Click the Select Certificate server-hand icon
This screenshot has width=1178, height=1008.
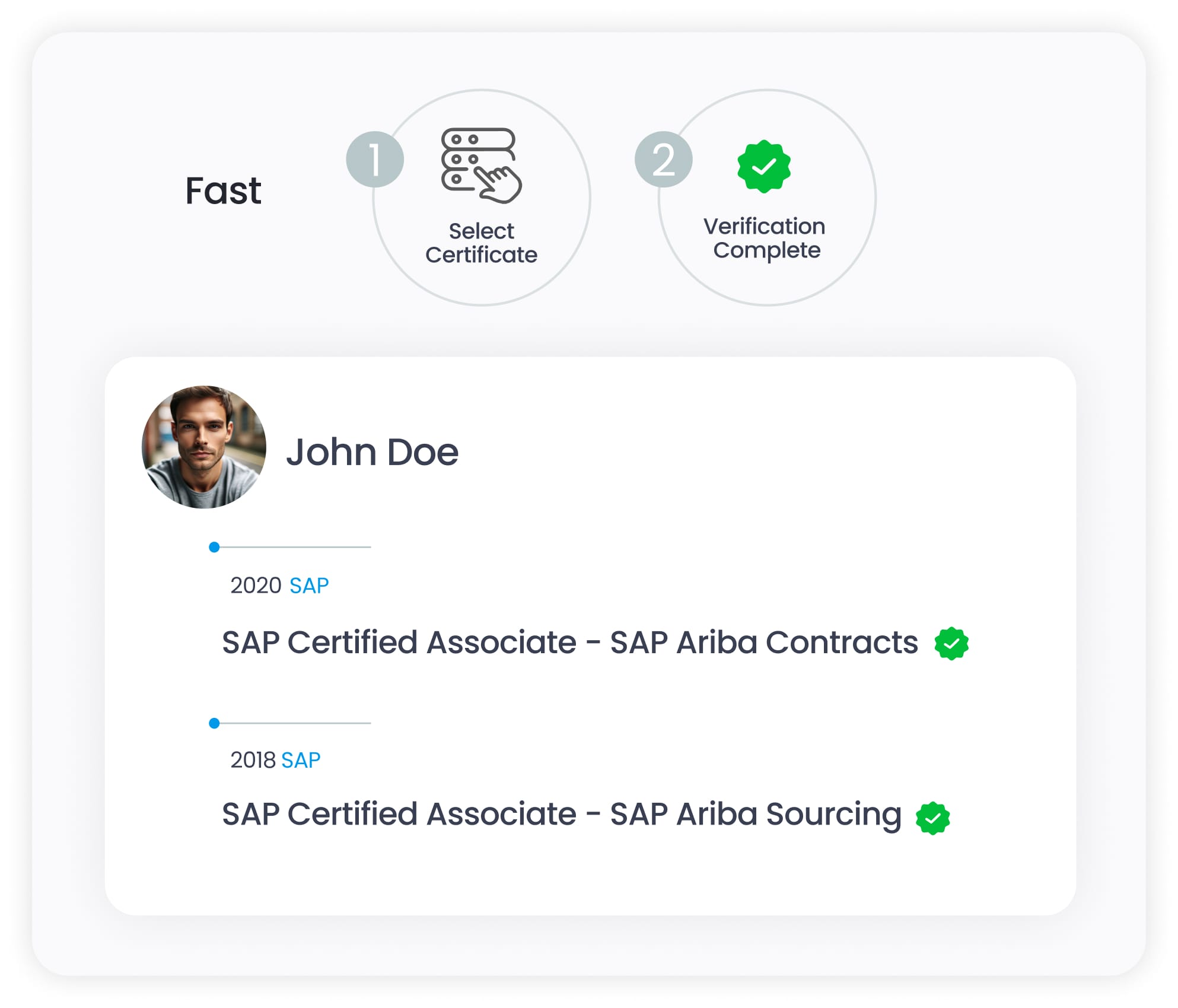click(481, 166)
